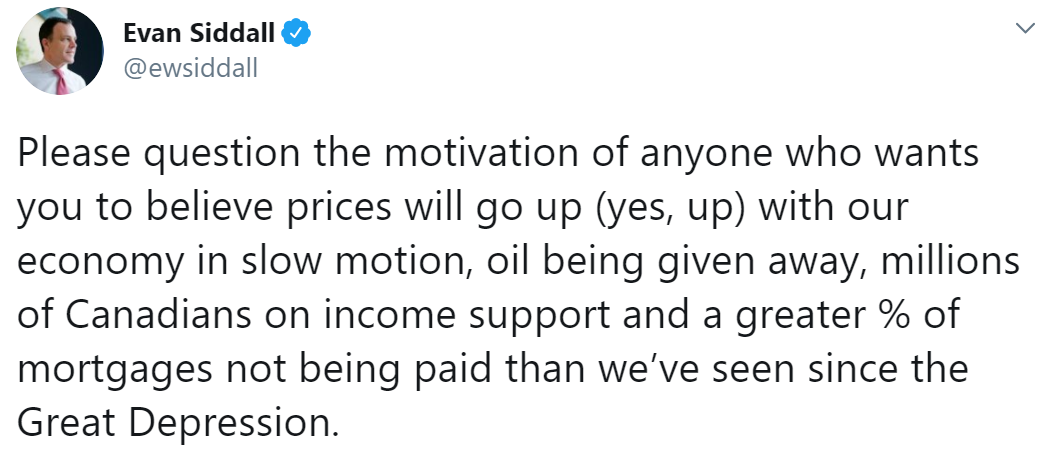Expand the tweet options chevron menu
Screen dimensions: 1042x450
pyautogui.click(x=1027, y=28)
